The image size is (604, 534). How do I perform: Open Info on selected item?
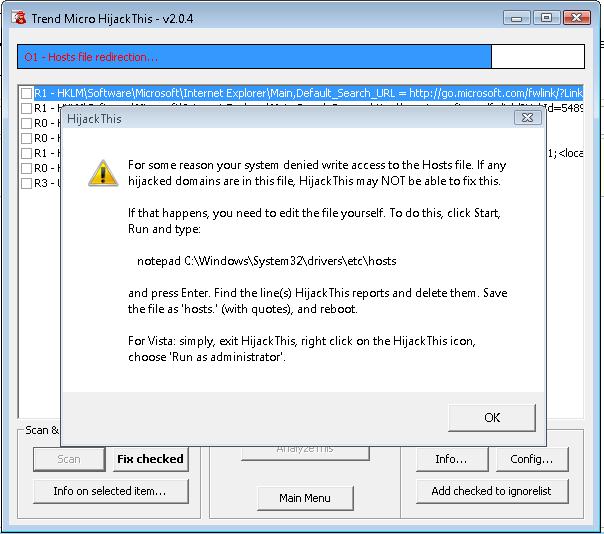pyautogui.click(x=111, y=491)
